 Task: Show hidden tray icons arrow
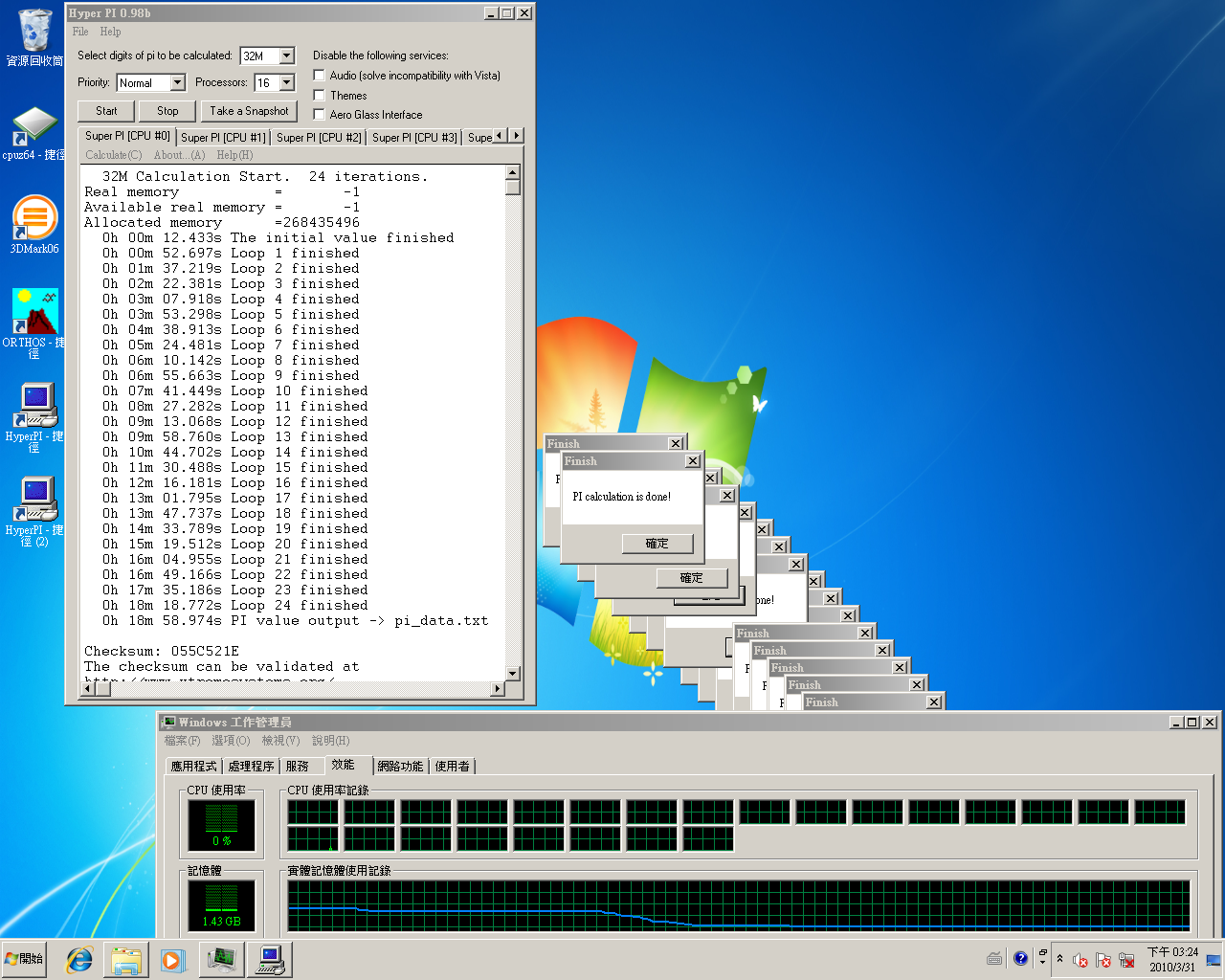[1059, 959]
